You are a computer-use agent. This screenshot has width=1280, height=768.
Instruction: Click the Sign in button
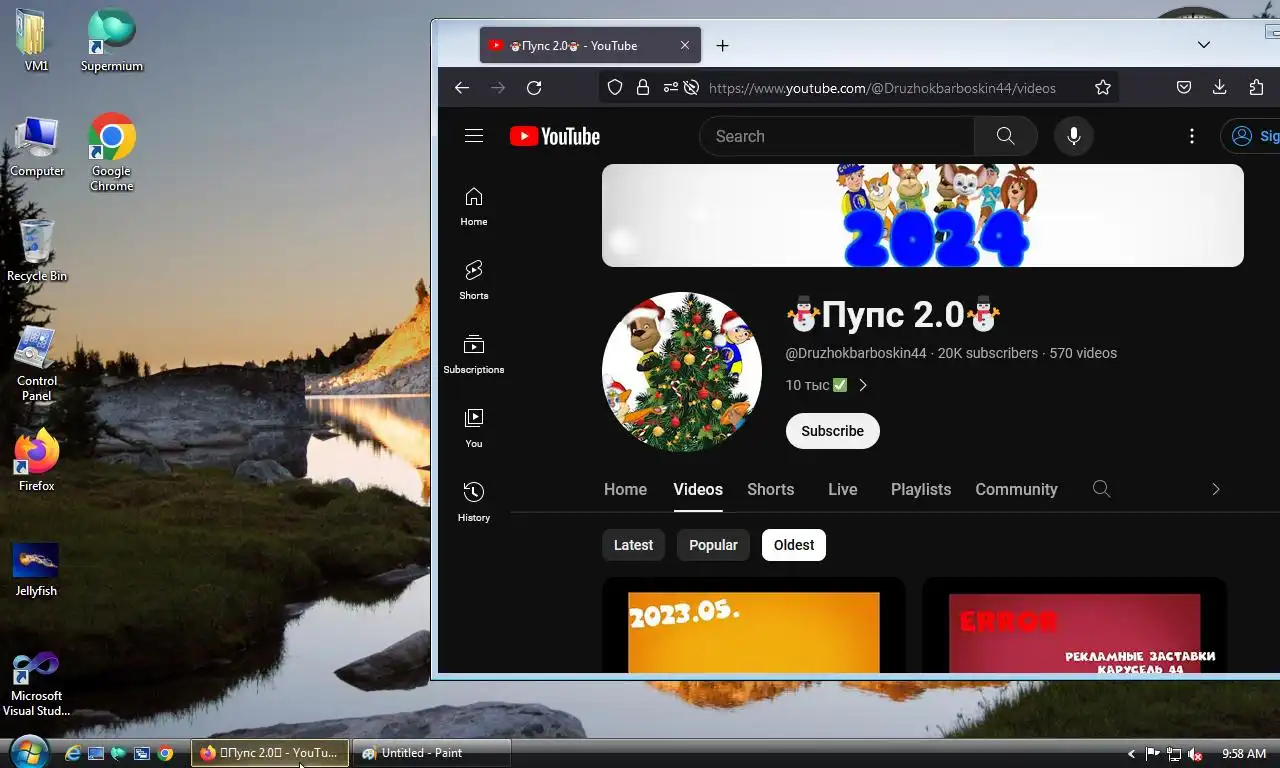[1251, 136]
